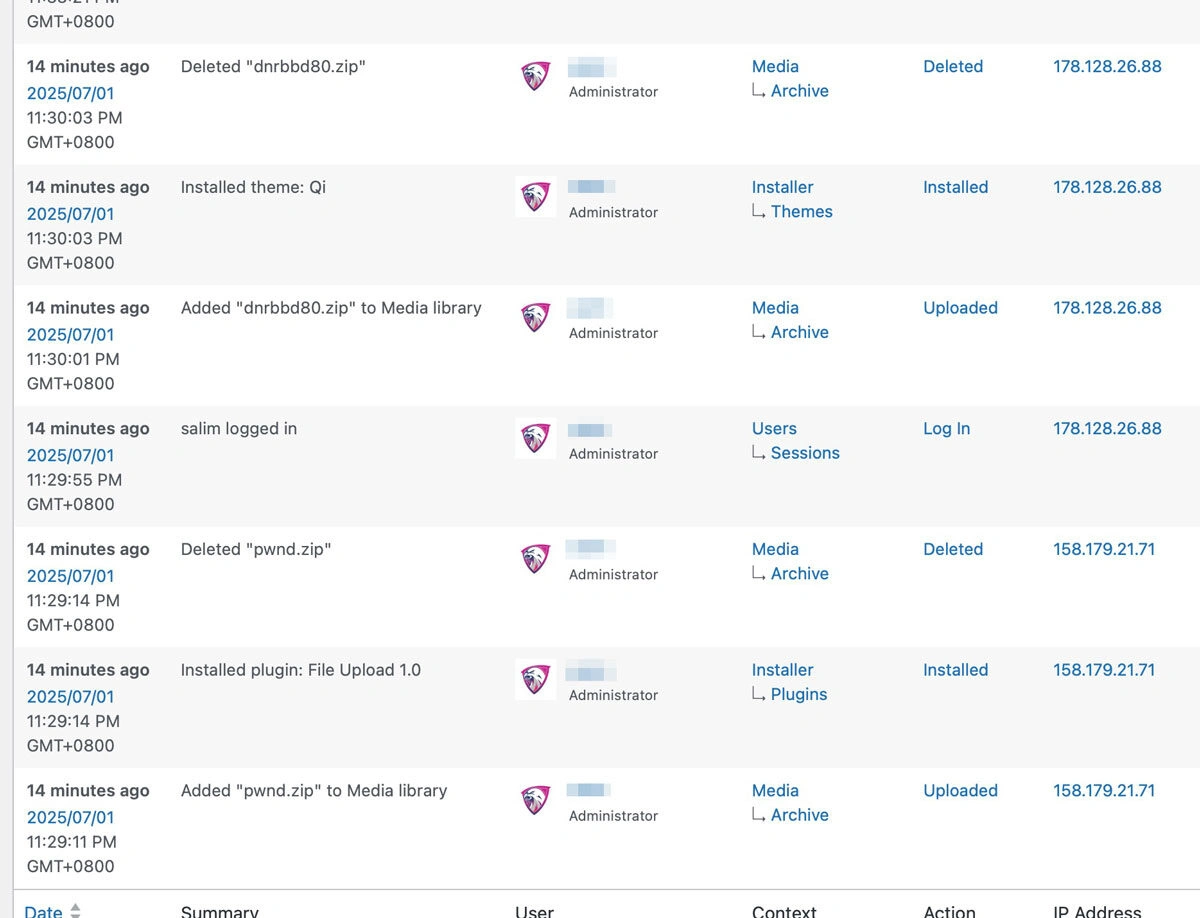Click Administrator role text in salim logged in row
1200x918 pixels.
point(613,454)
